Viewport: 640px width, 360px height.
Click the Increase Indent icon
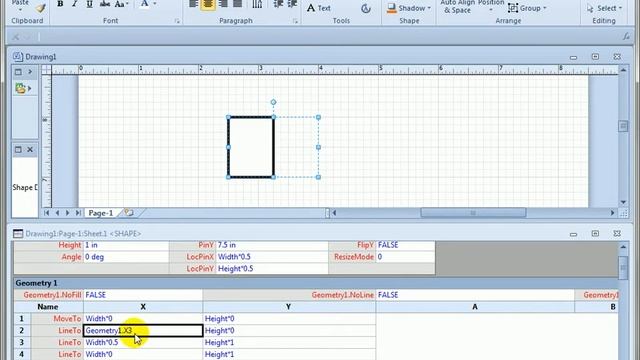292,4
